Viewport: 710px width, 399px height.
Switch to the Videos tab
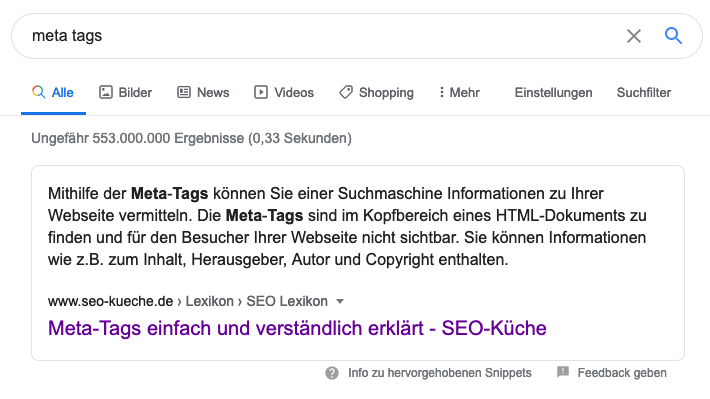tap(284, 92)
